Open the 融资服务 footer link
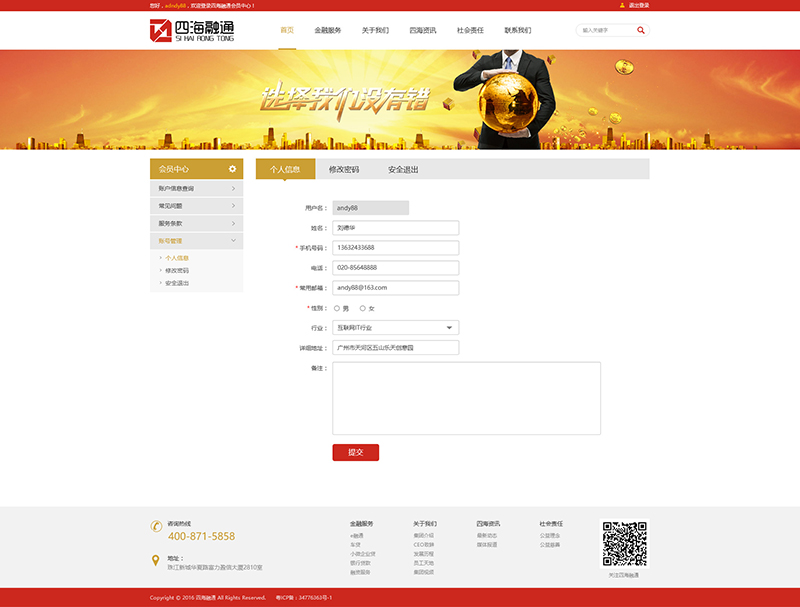800x607 pixels. [x=360, y=572]
